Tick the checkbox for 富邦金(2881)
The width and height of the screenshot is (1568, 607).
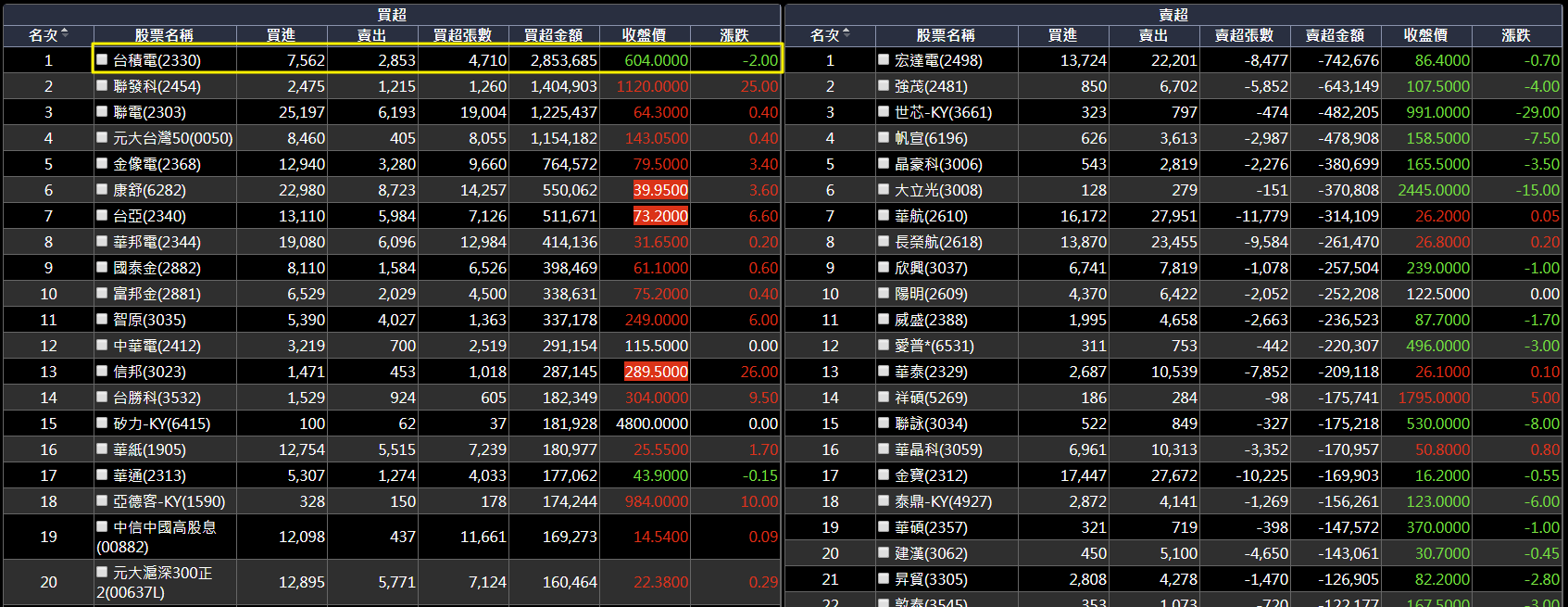pyautogui.click(x=102, y=293)
